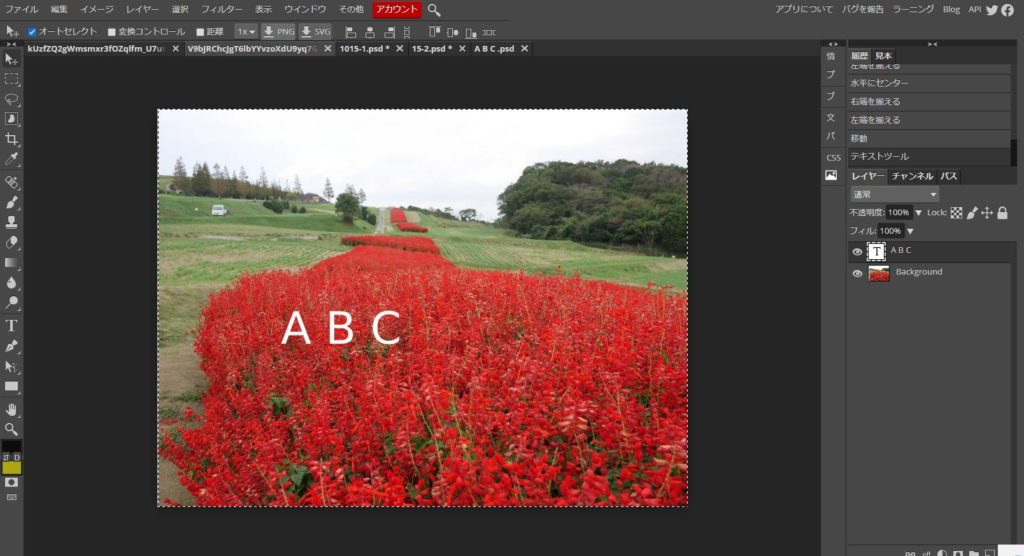1024x556 pixels.
Task: Hide the Background layer with eye icon
Action: (x=857, y=273)
